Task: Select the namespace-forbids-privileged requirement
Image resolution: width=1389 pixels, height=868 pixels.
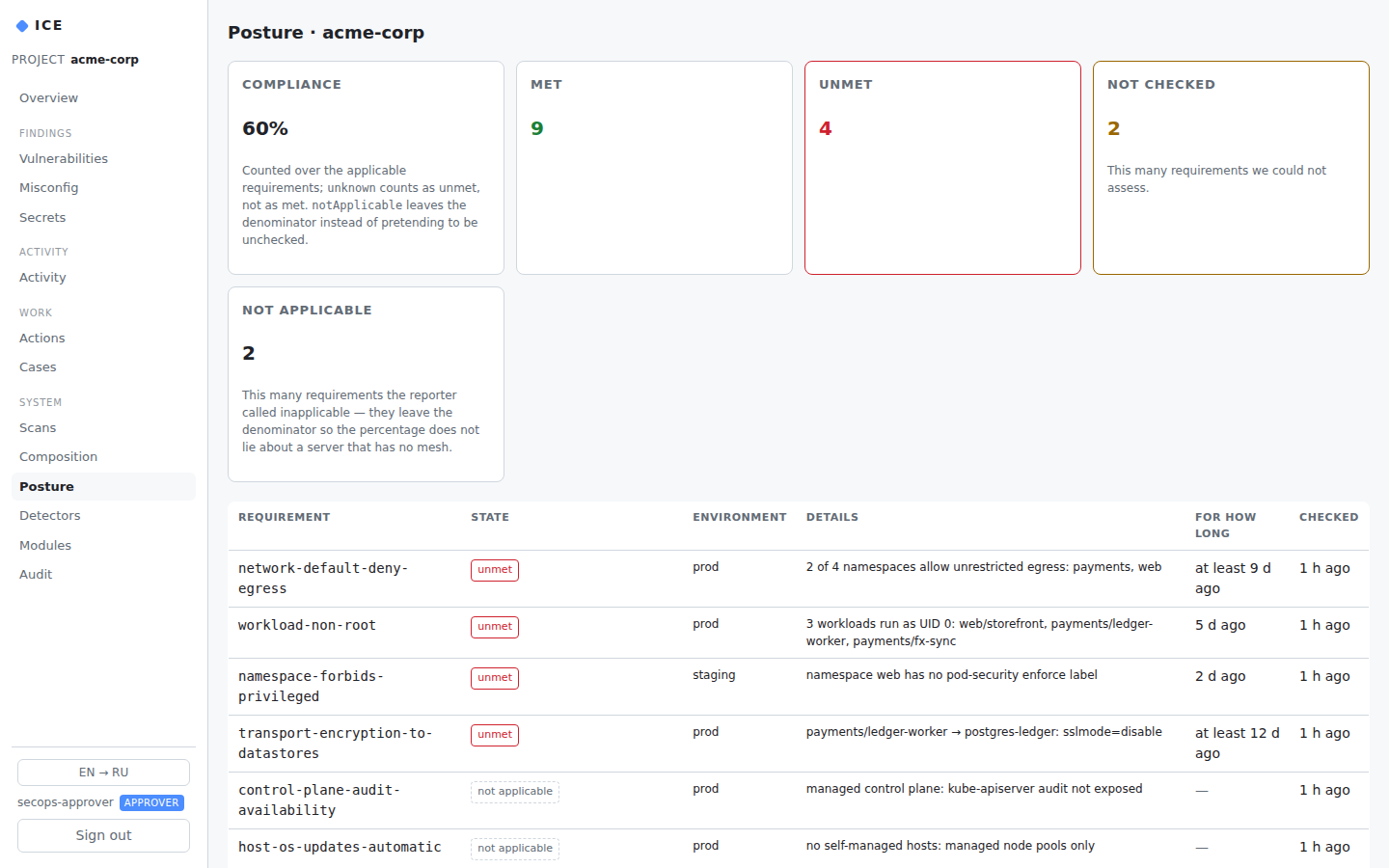Action: tap(311, 687)
